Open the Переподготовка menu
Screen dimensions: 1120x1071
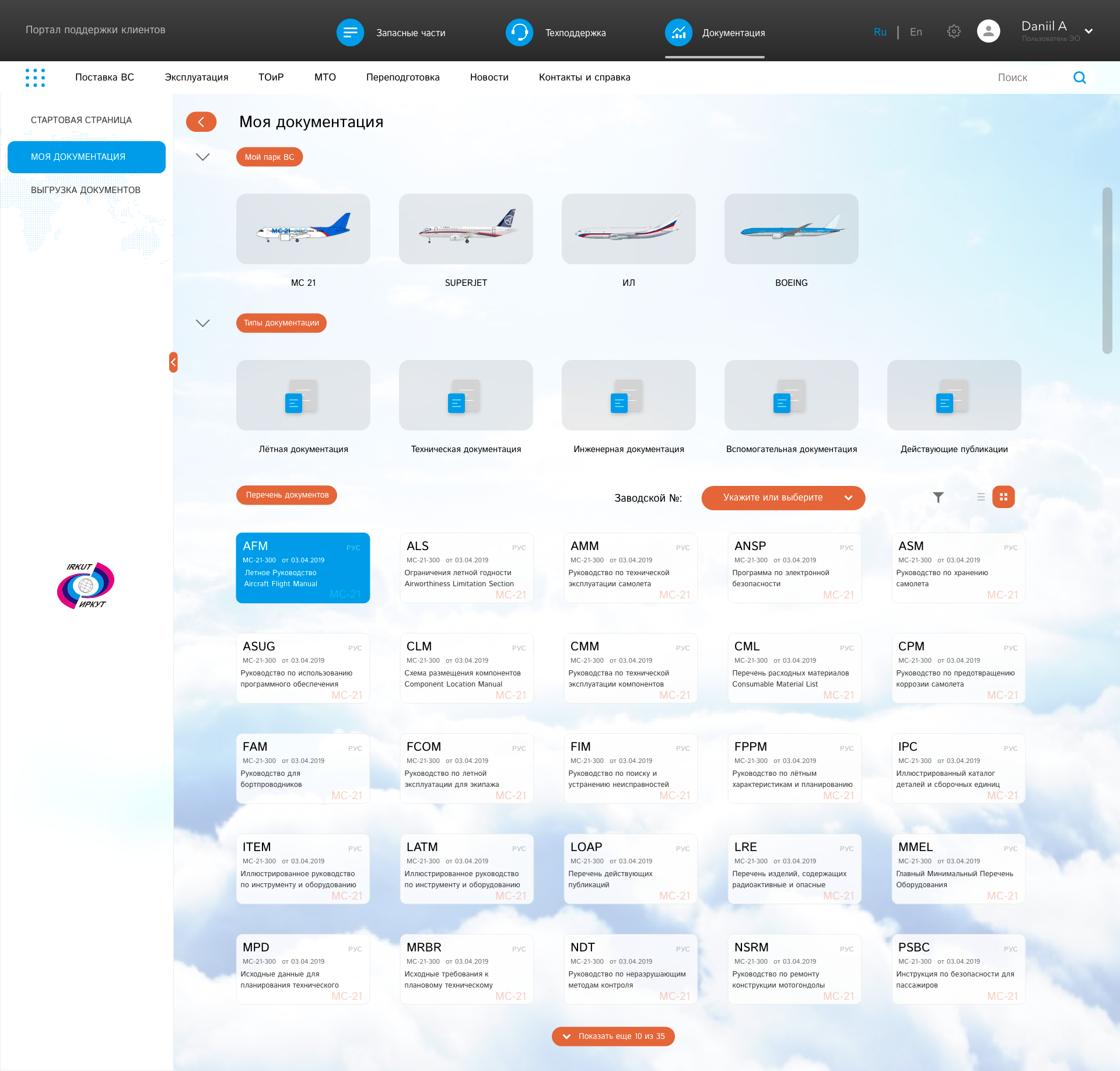tap(403, 78)
